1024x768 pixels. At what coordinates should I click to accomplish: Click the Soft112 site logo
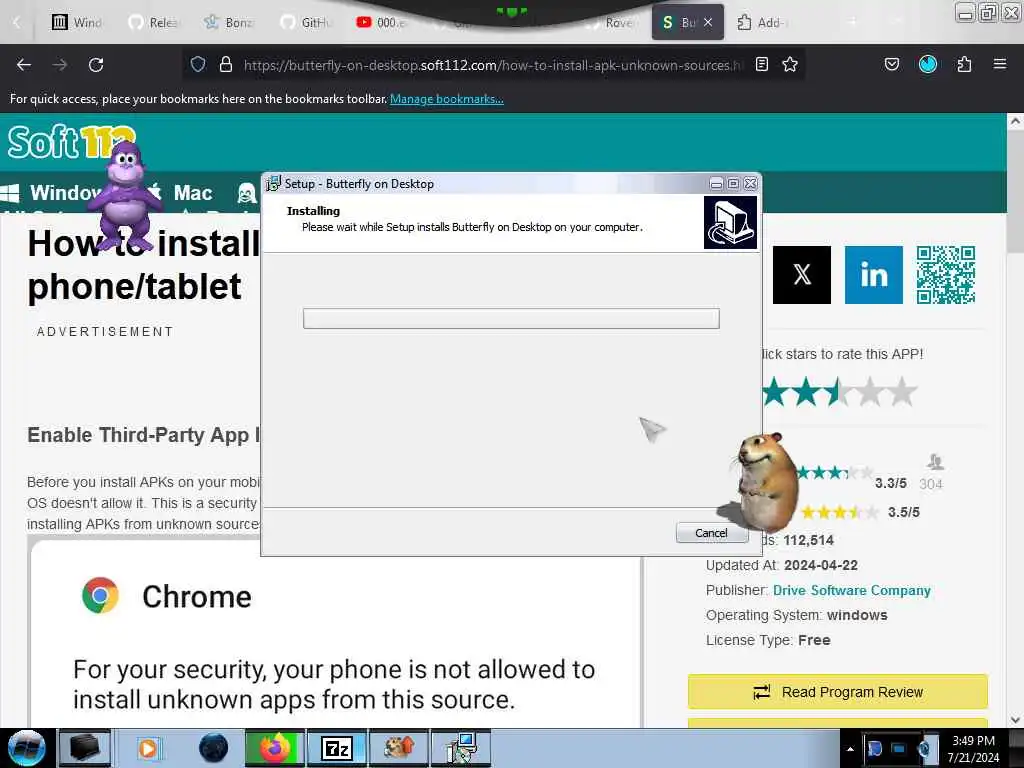(x=71, y=142)
